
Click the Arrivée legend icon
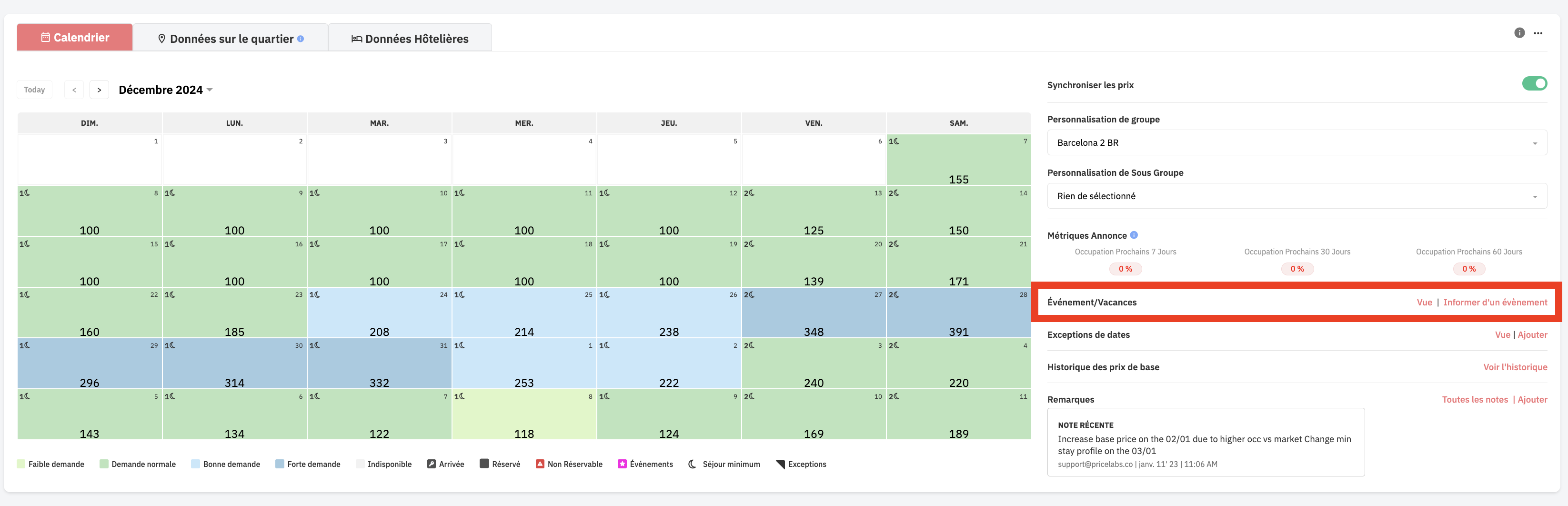432,464
